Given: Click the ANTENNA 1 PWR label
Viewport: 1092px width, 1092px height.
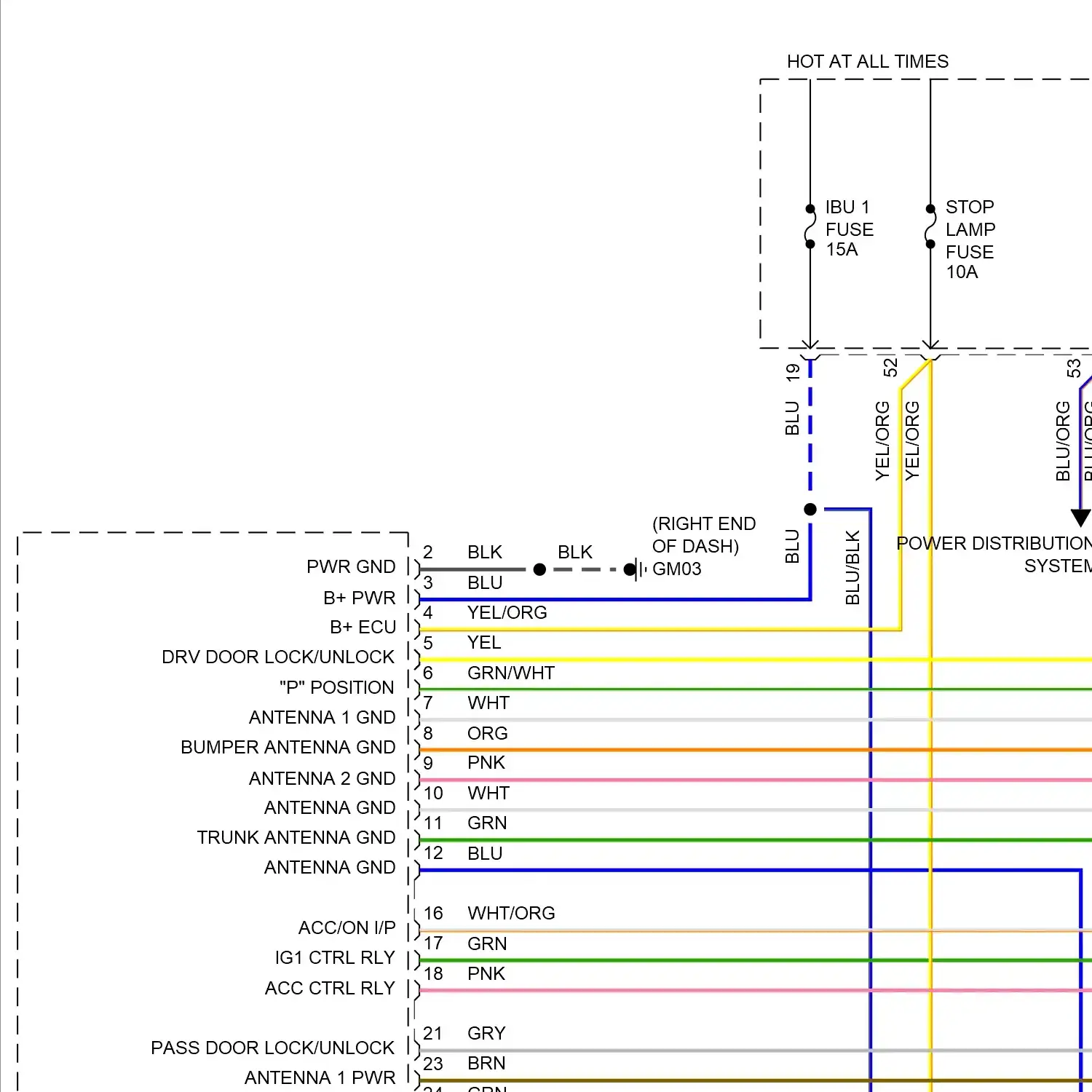Looking at the screenshot, I should tap(320, 1078).
